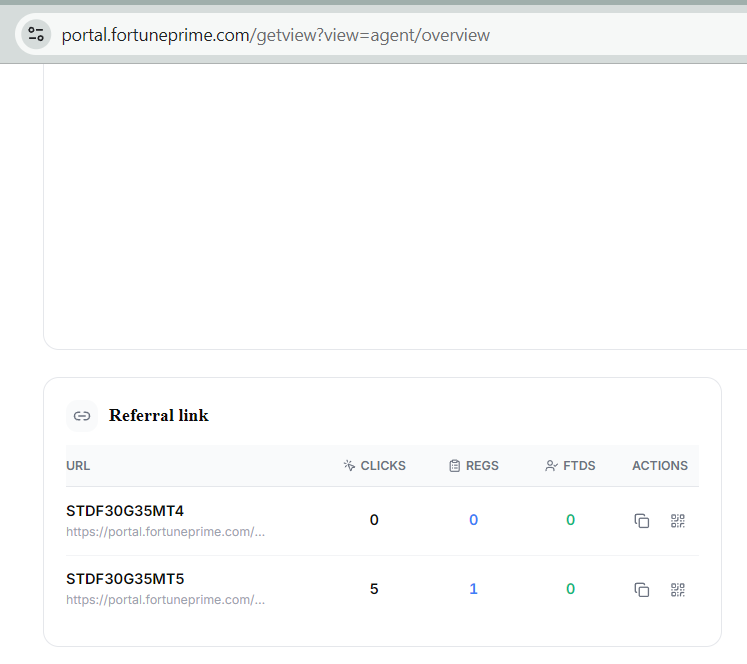Click the FTDS column header
747x664 pixels.
coord(570,465)
